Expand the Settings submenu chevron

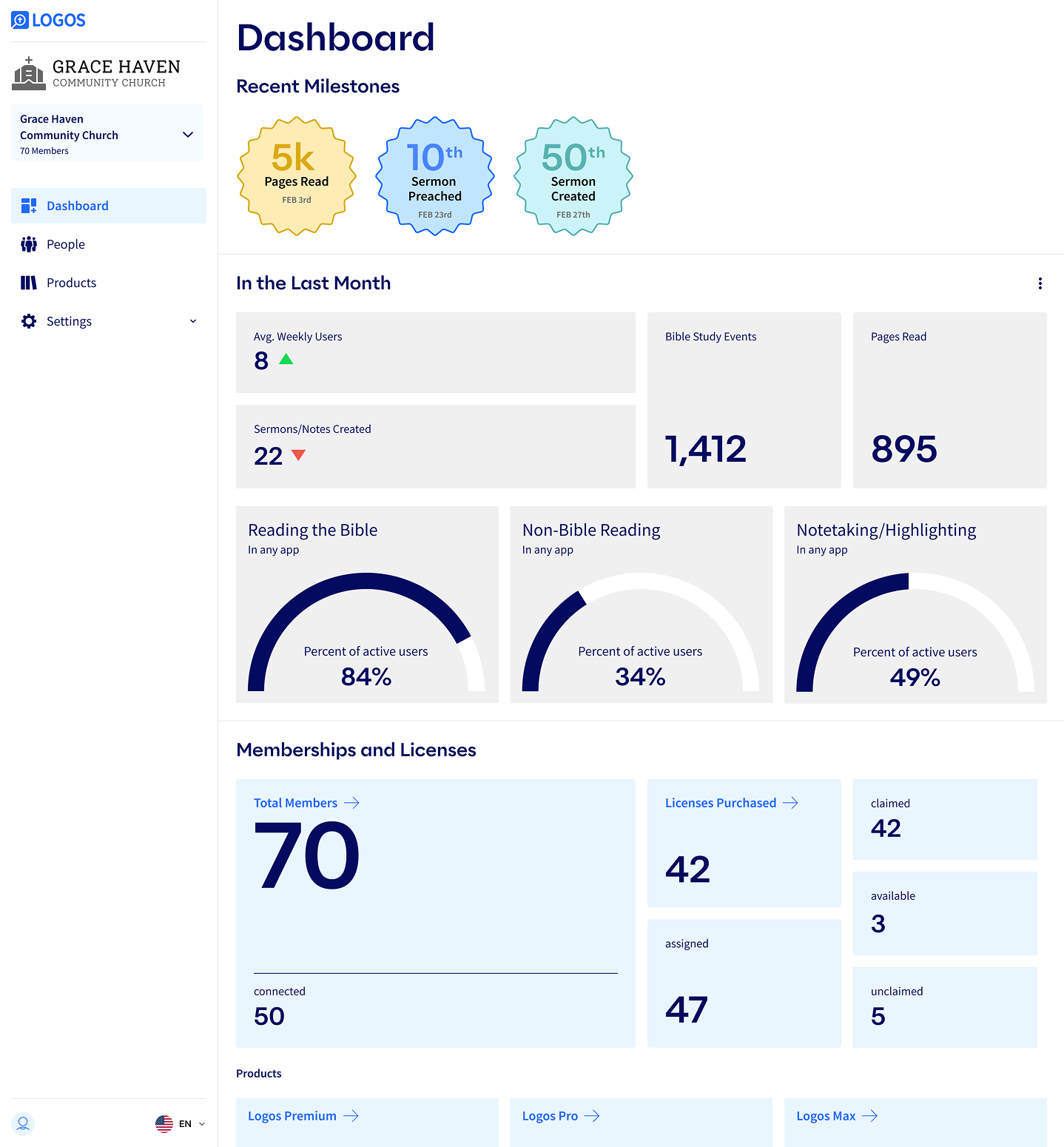click(x=193, y=321)
